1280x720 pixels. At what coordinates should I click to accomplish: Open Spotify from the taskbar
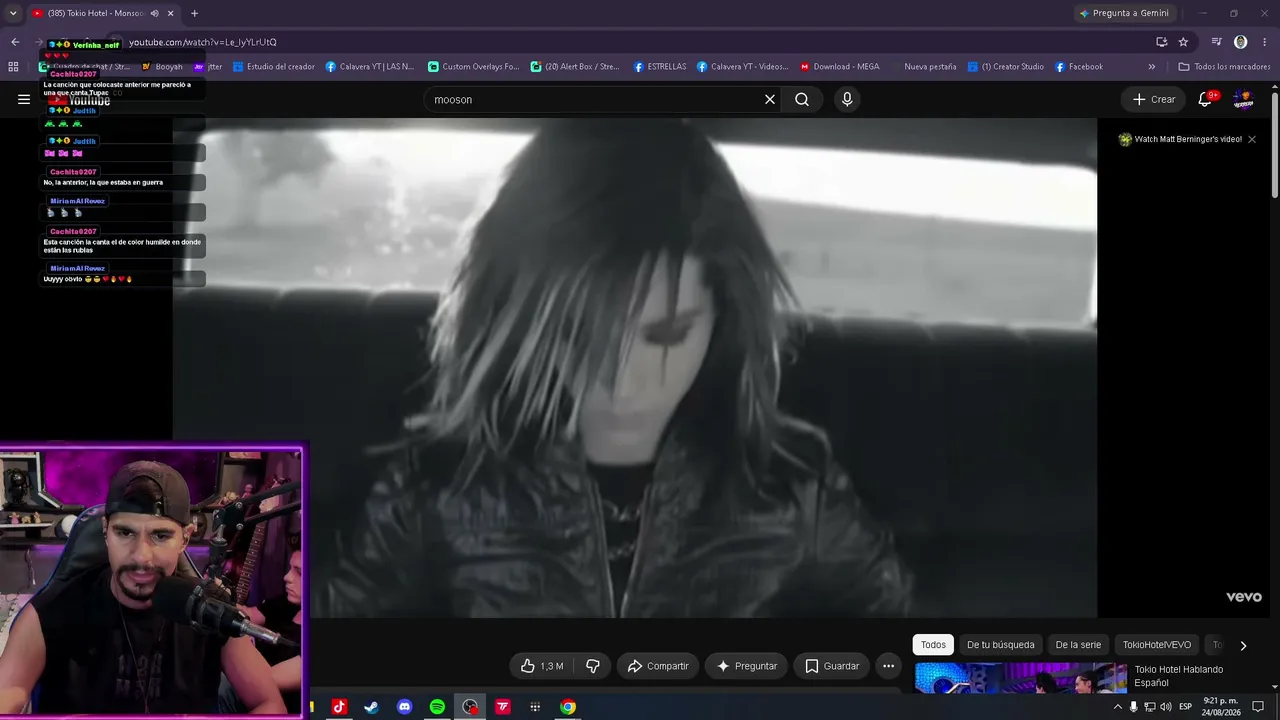(x=437, y=707)
